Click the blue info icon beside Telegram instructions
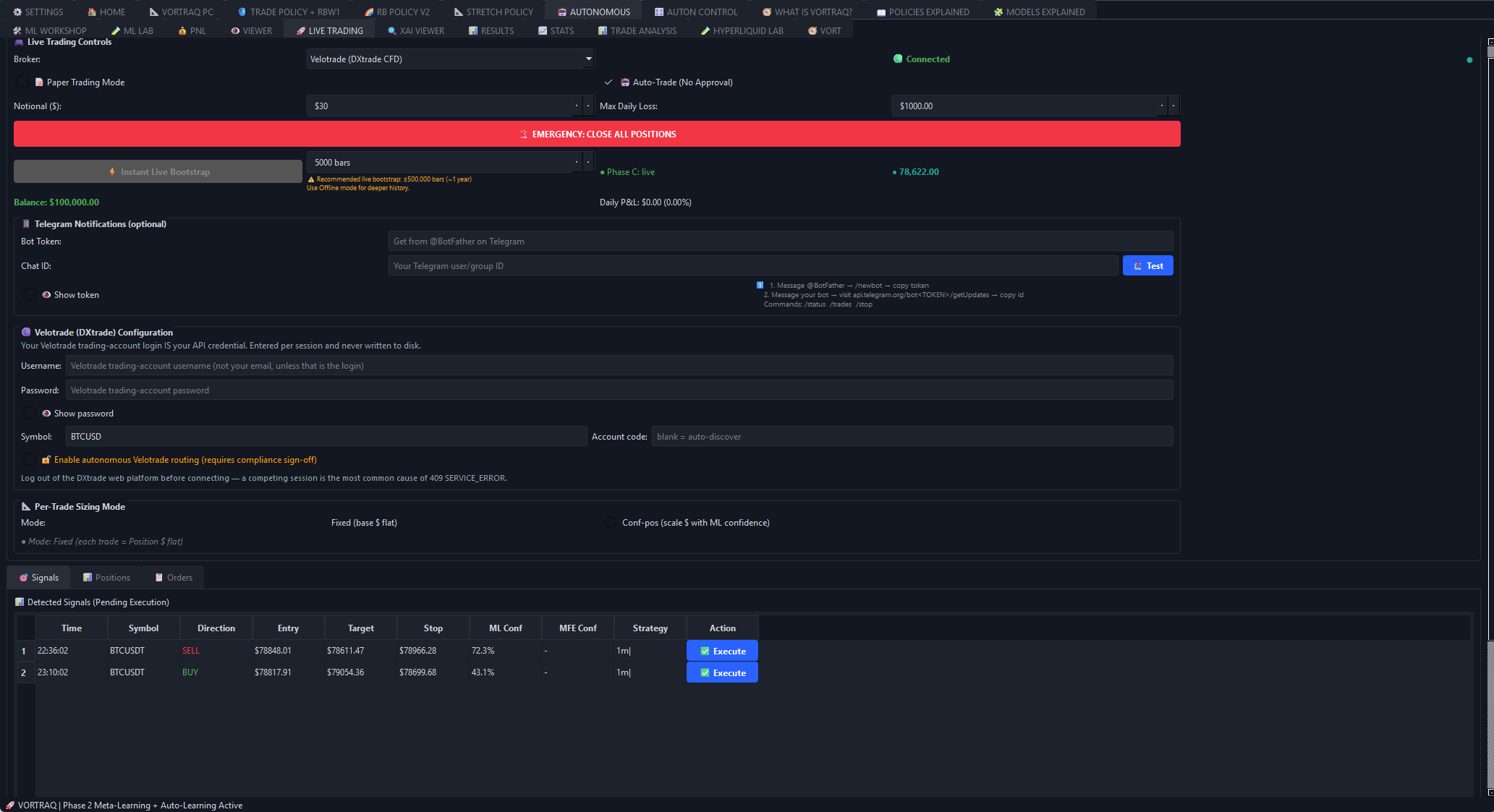 (x=760, y=285)
